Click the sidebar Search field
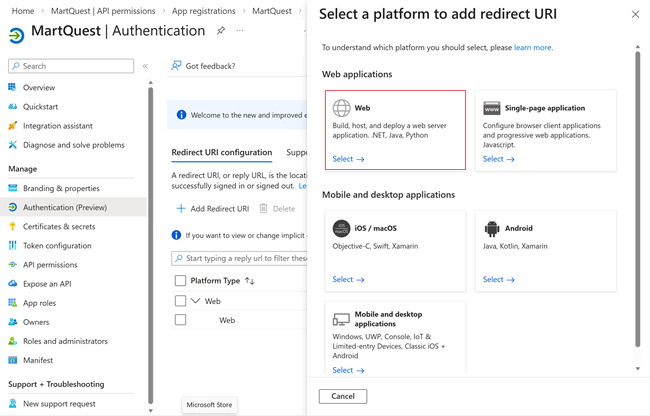 [x=71, y=66]
